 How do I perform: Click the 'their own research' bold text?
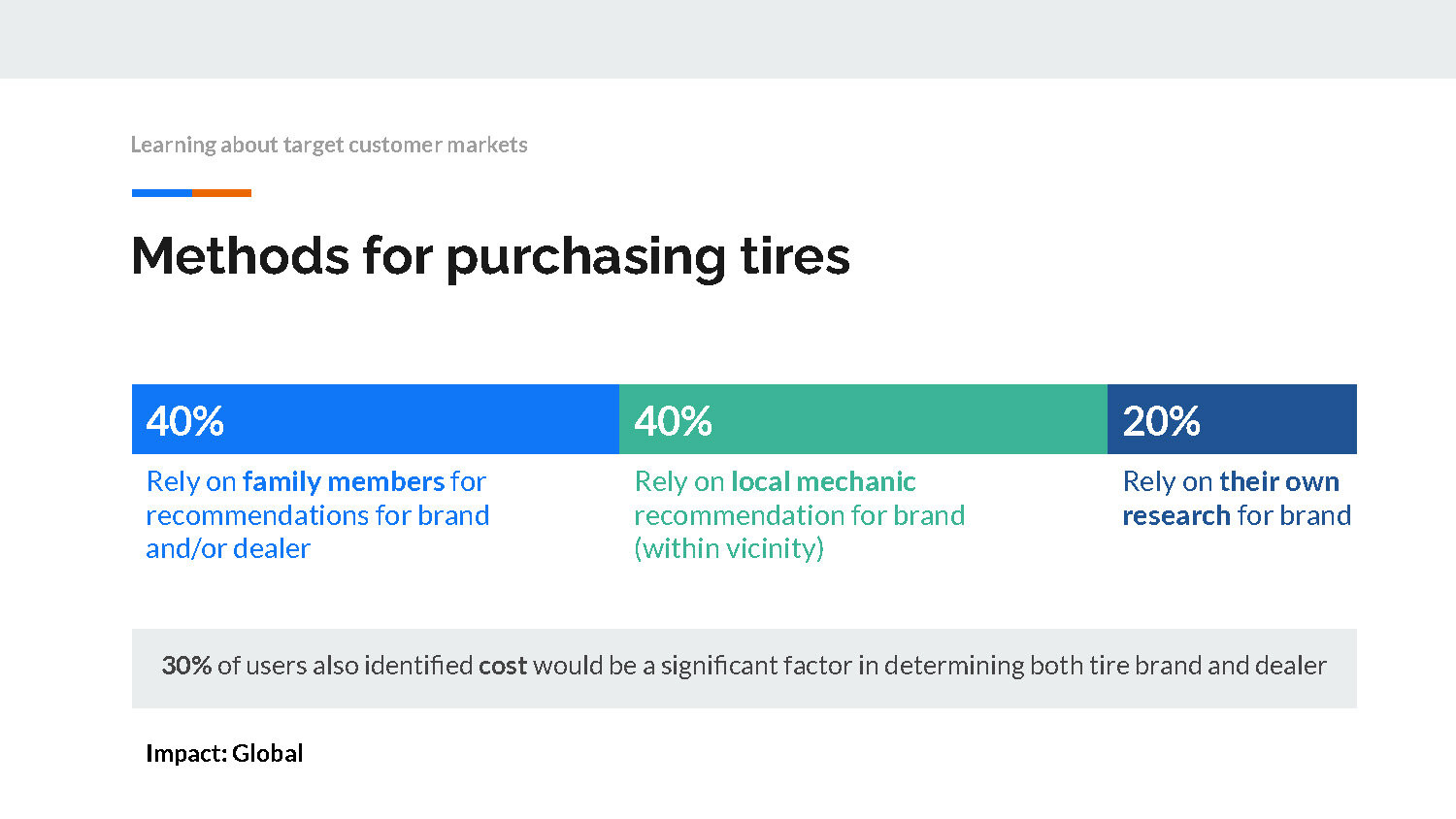pos(1231,498)
